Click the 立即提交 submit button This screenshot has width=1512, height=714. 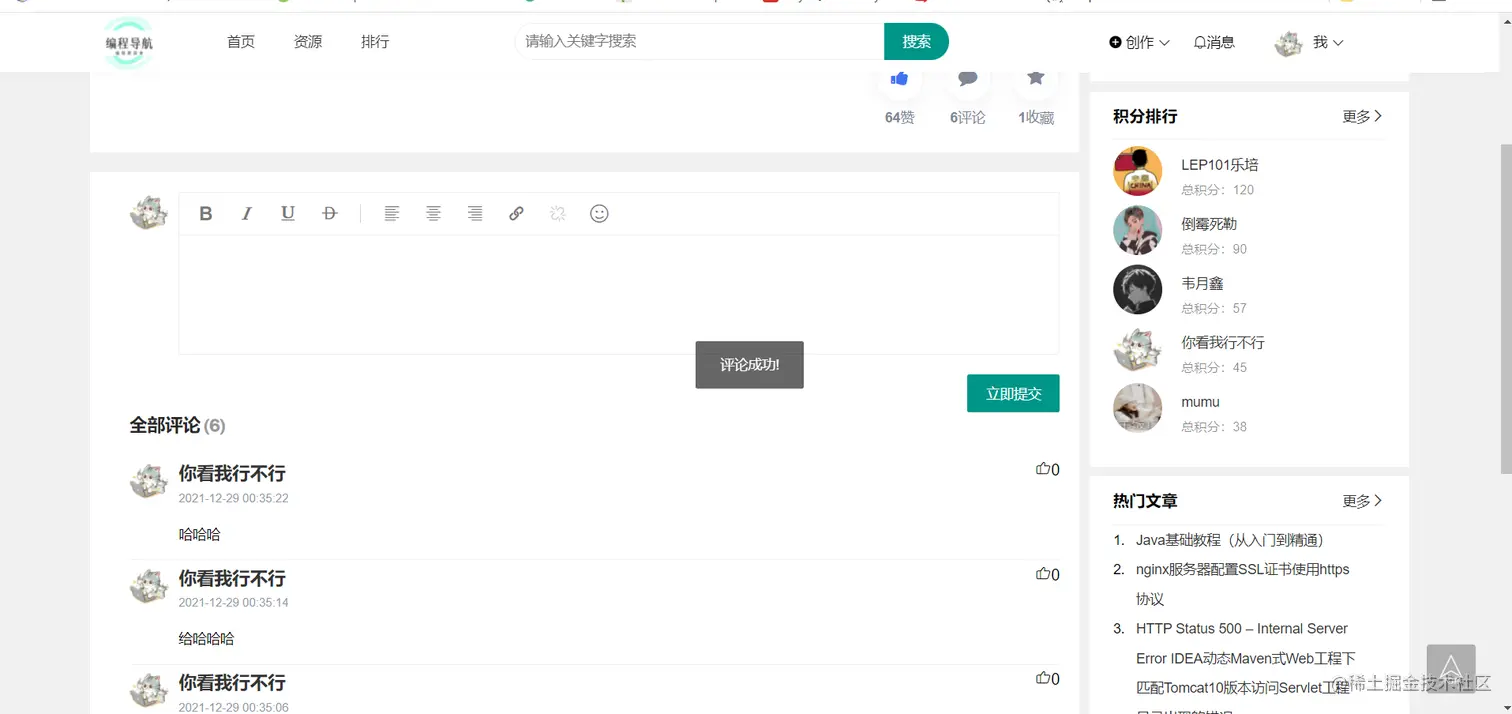1013,393
